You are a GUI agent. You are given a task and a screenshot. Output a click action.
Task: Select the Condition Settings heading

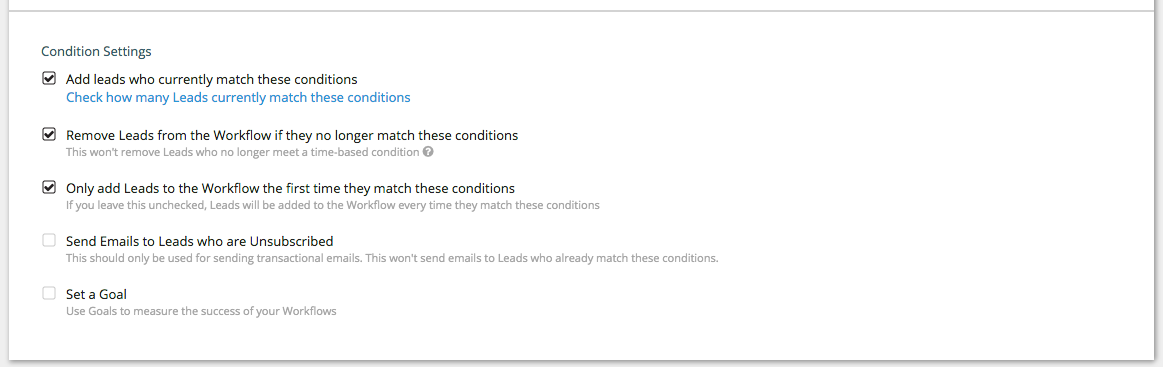(x=96, y=51)
